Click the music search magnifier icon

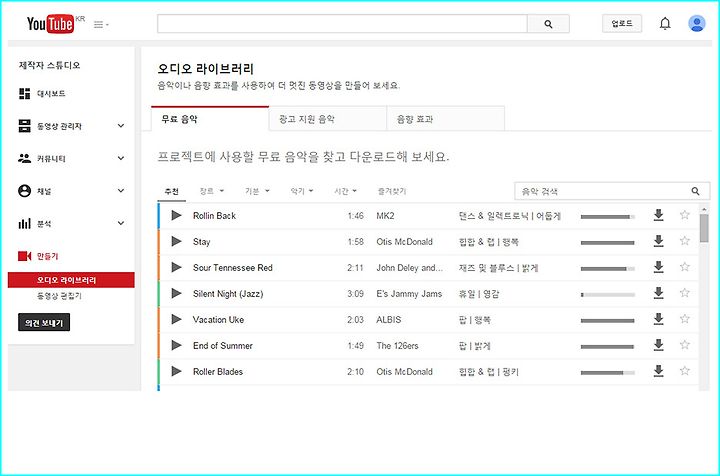coord(695,191)
